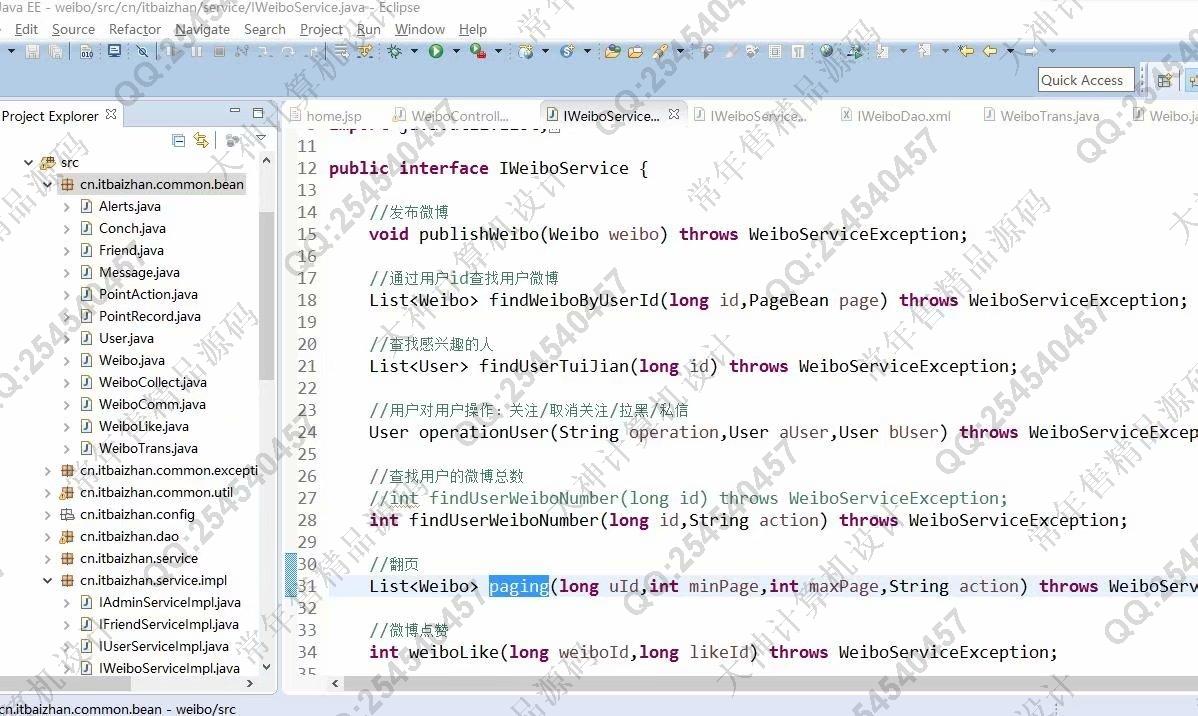Open Project Explorer View Menu arrow
This screenshot has height=716, width=1198.
pyautogui.click(x=261, y=138)
